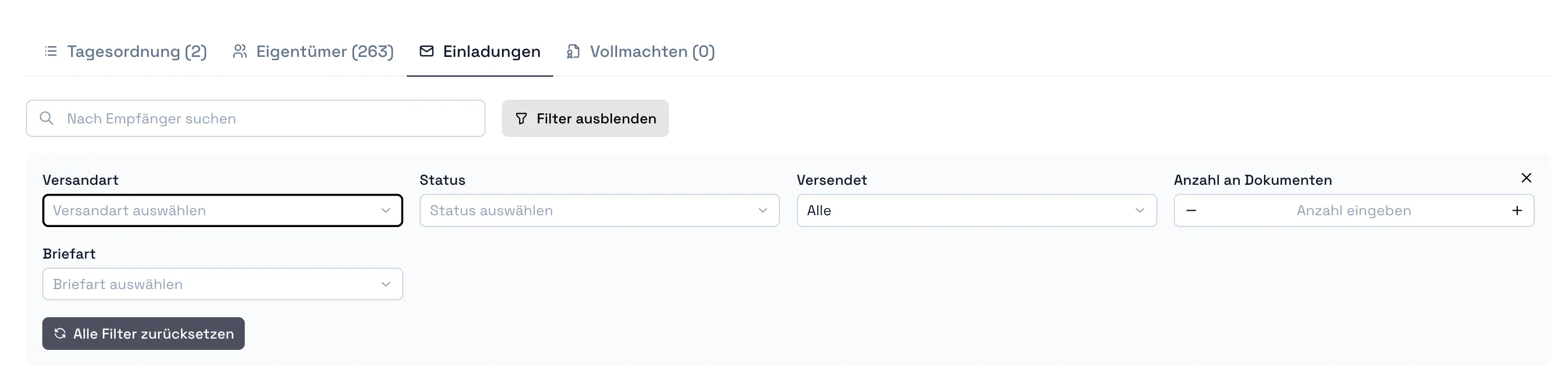Open the Versandart auswählen dropdown
The height and width of the screenshot is (382, 1568).
[x=222, y=211]
